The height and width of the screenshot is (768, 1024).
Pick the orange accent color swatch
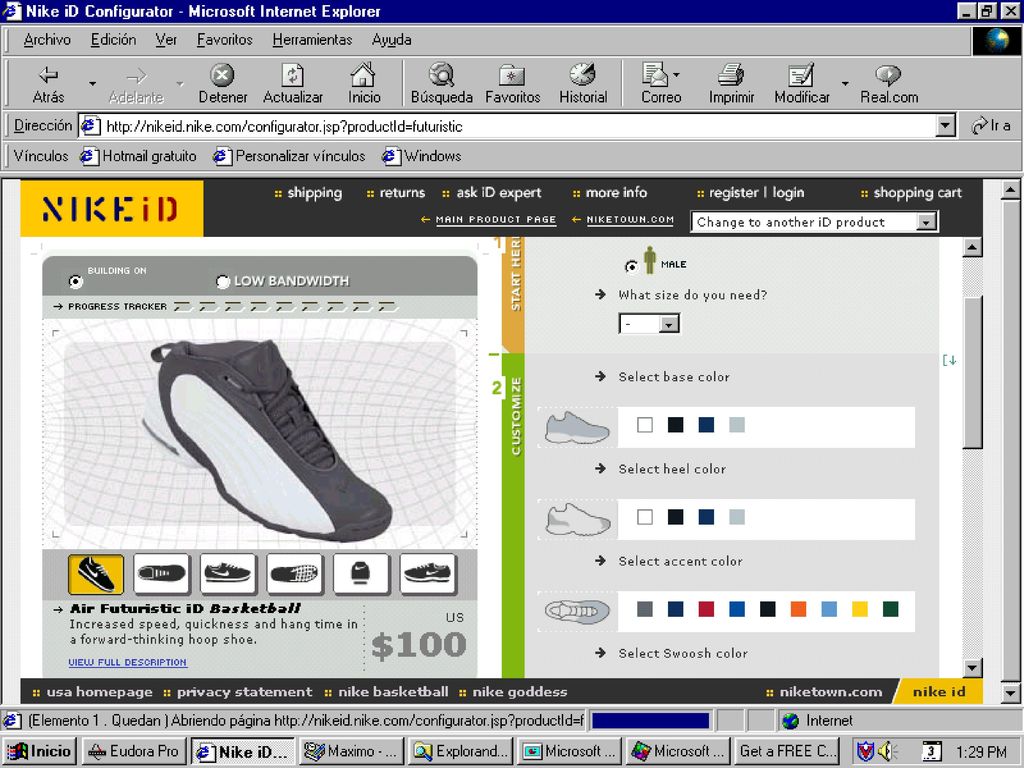click(798, 609)
